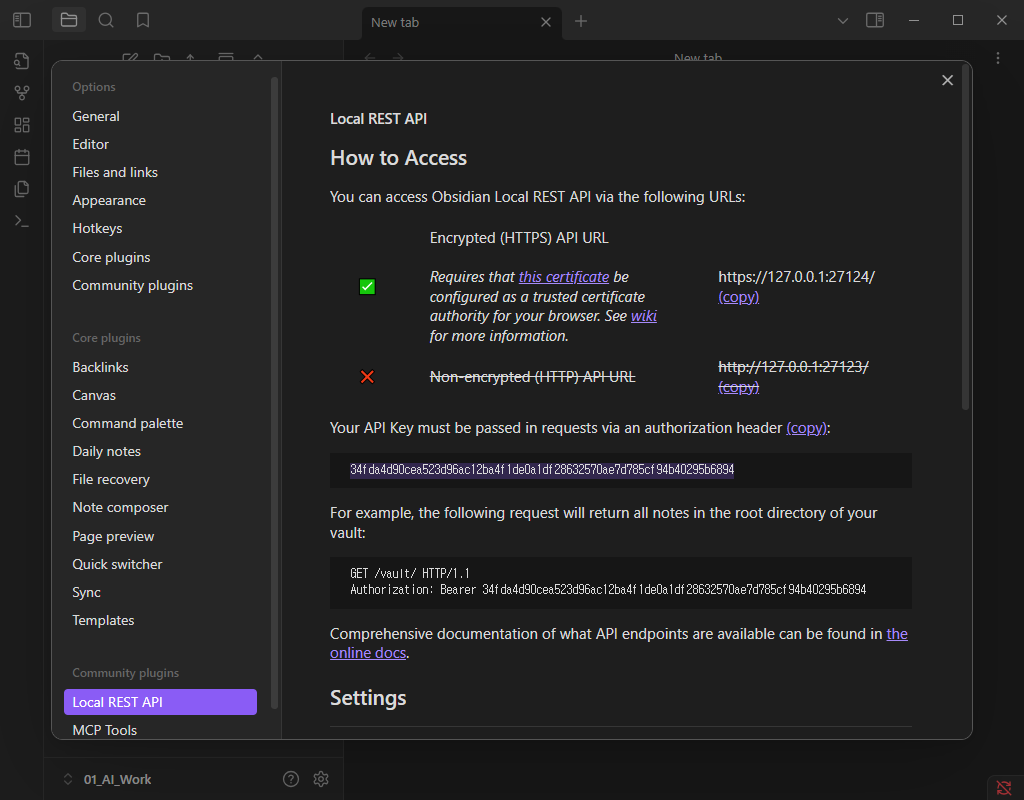This screenshot has width=1024, height=800.
Task: Open the file explorer folder icon
Action: pos(69,20)
